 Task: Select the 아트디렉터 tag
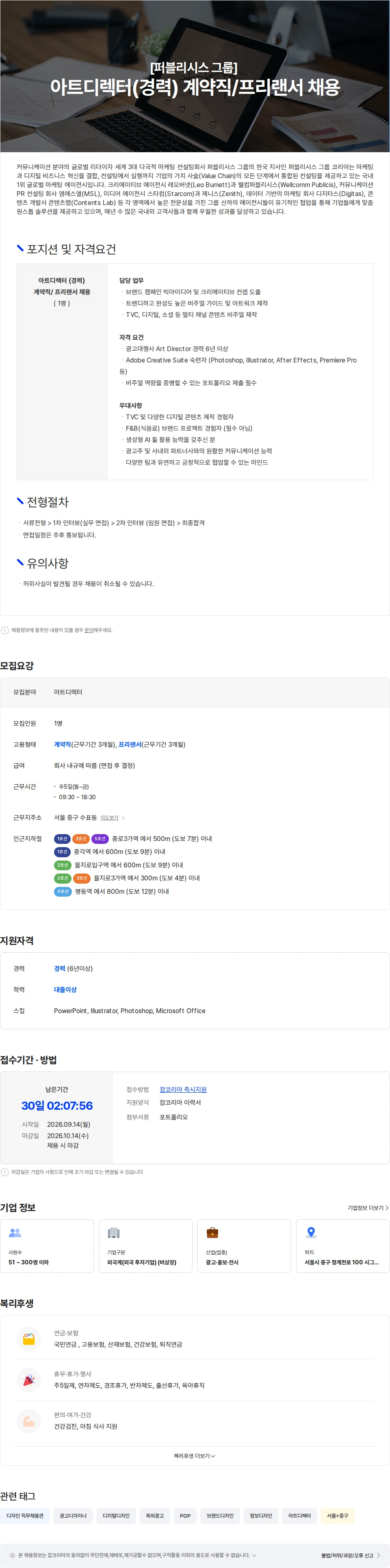(299, 1516)
